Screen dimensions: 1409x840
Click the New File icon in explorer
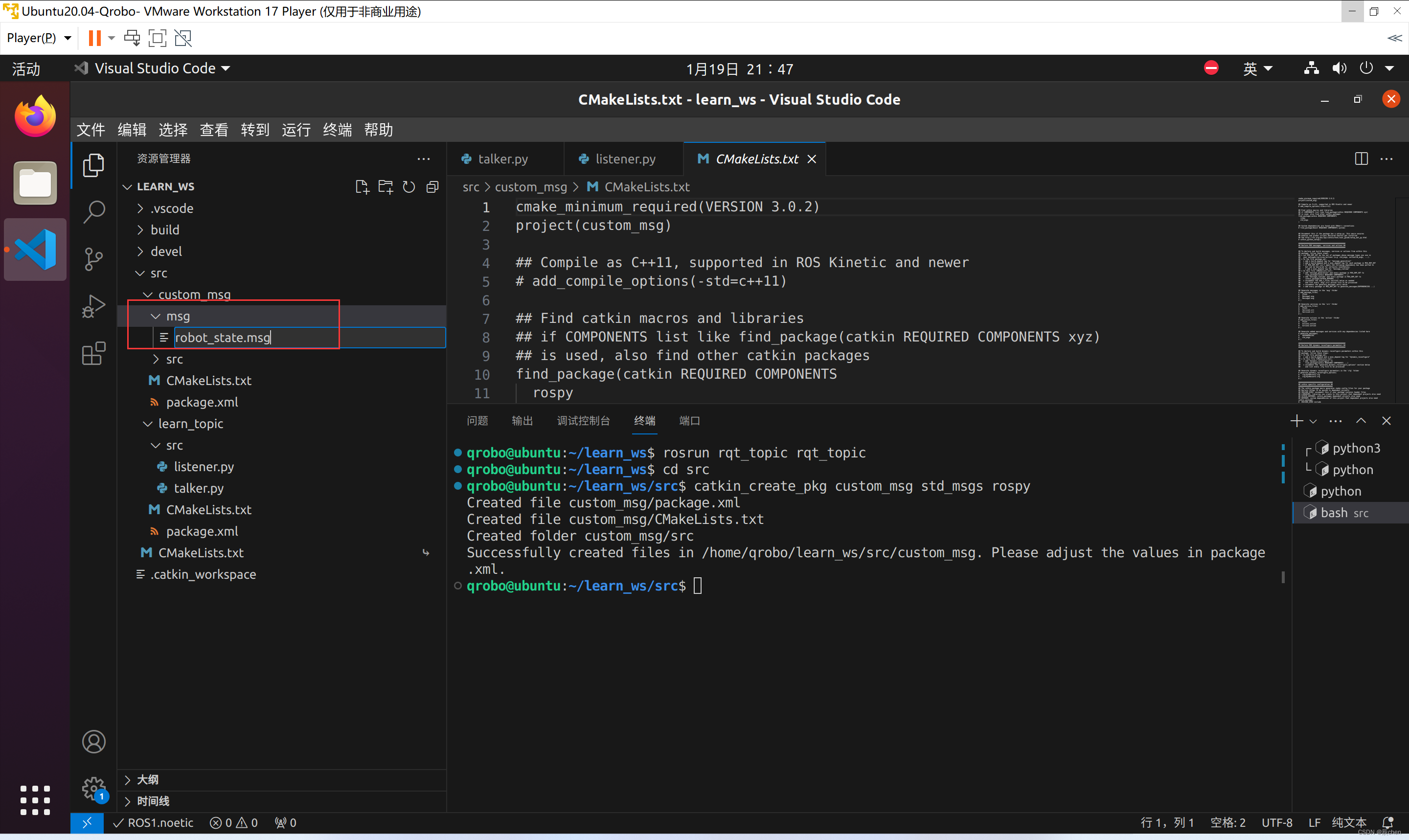click(362, 187)
